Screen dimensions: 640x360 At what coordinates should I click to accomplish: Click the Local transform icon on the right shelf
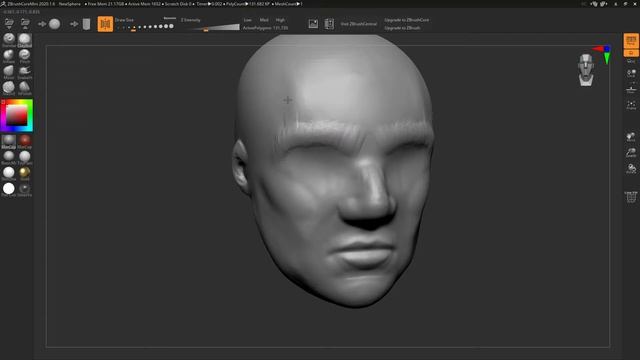[631, 73]
